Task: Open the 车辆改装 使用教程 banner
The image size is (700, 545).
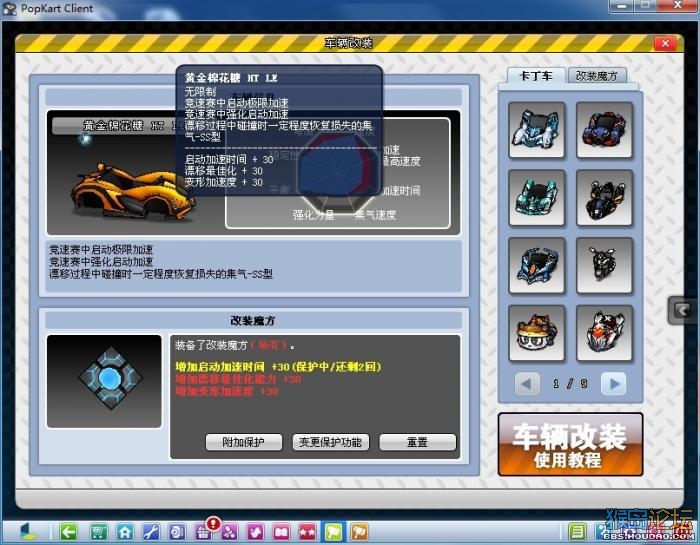Action: tap(570, 444)
